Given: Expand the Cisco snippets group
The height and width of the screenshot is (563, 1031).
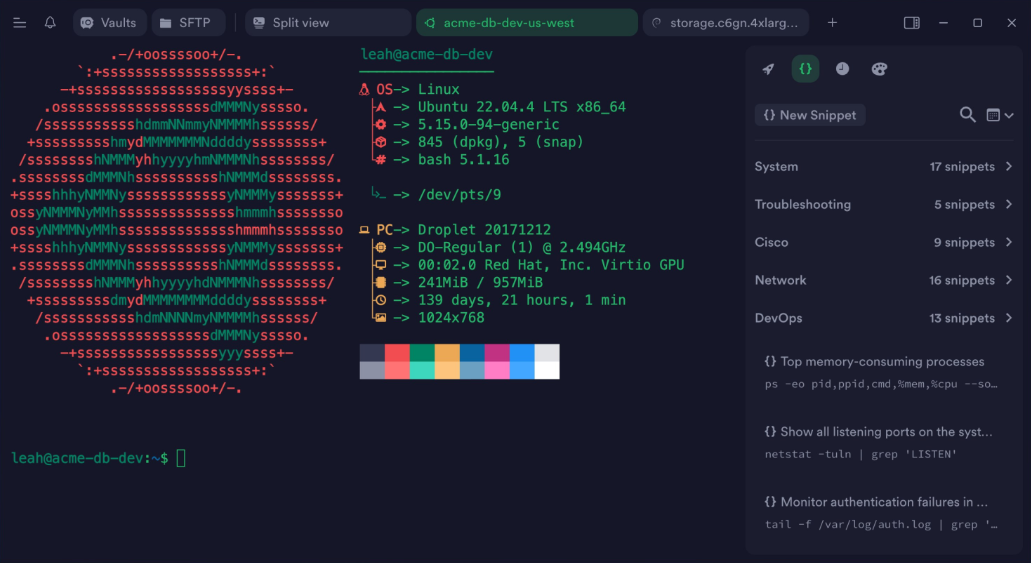Looking at the screenshot, I should coord(884,242).
